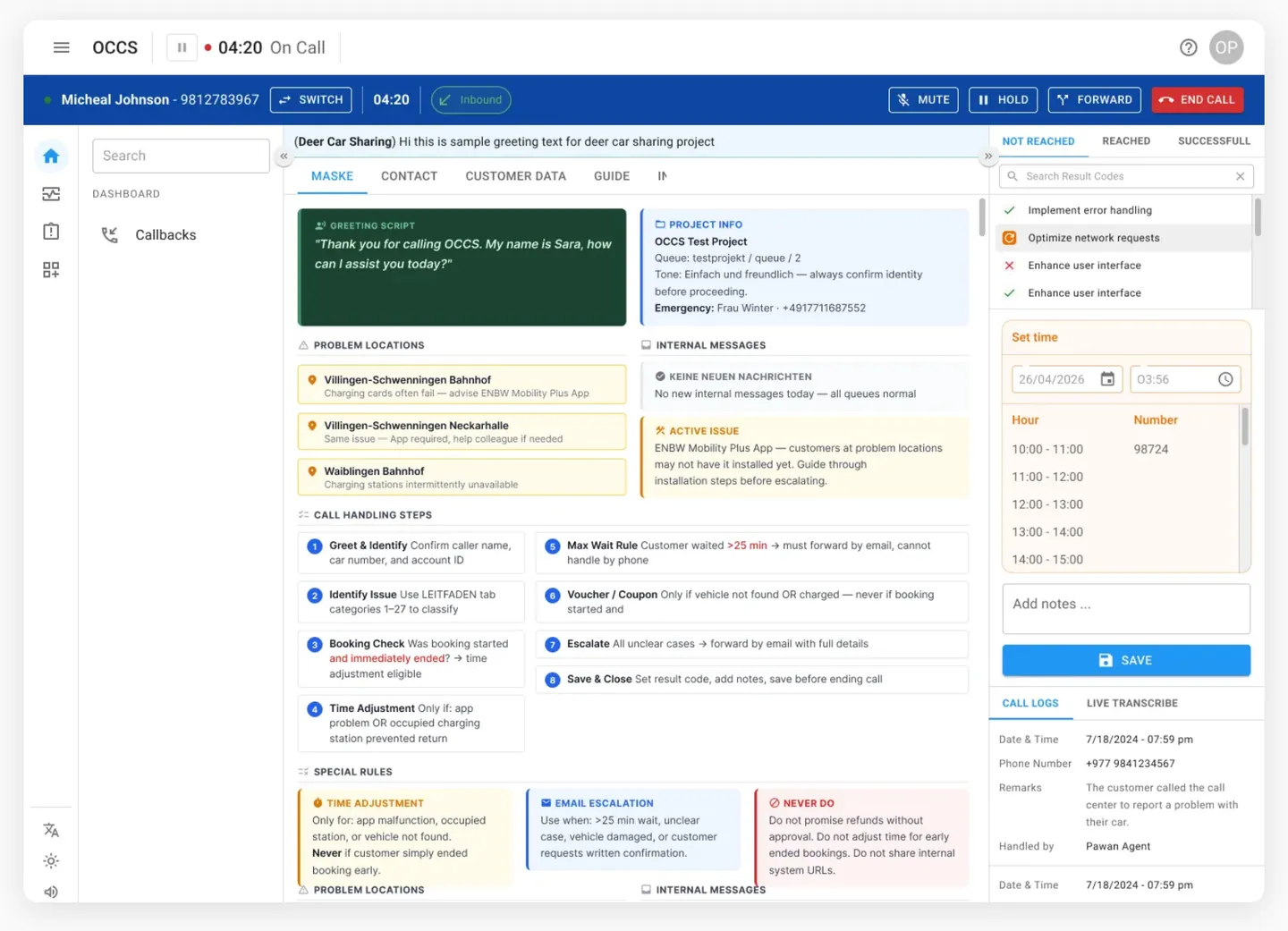This screenshot has height=931, width=1288.
Task: Open the calendar date picker
Action: coord(1107,379)
